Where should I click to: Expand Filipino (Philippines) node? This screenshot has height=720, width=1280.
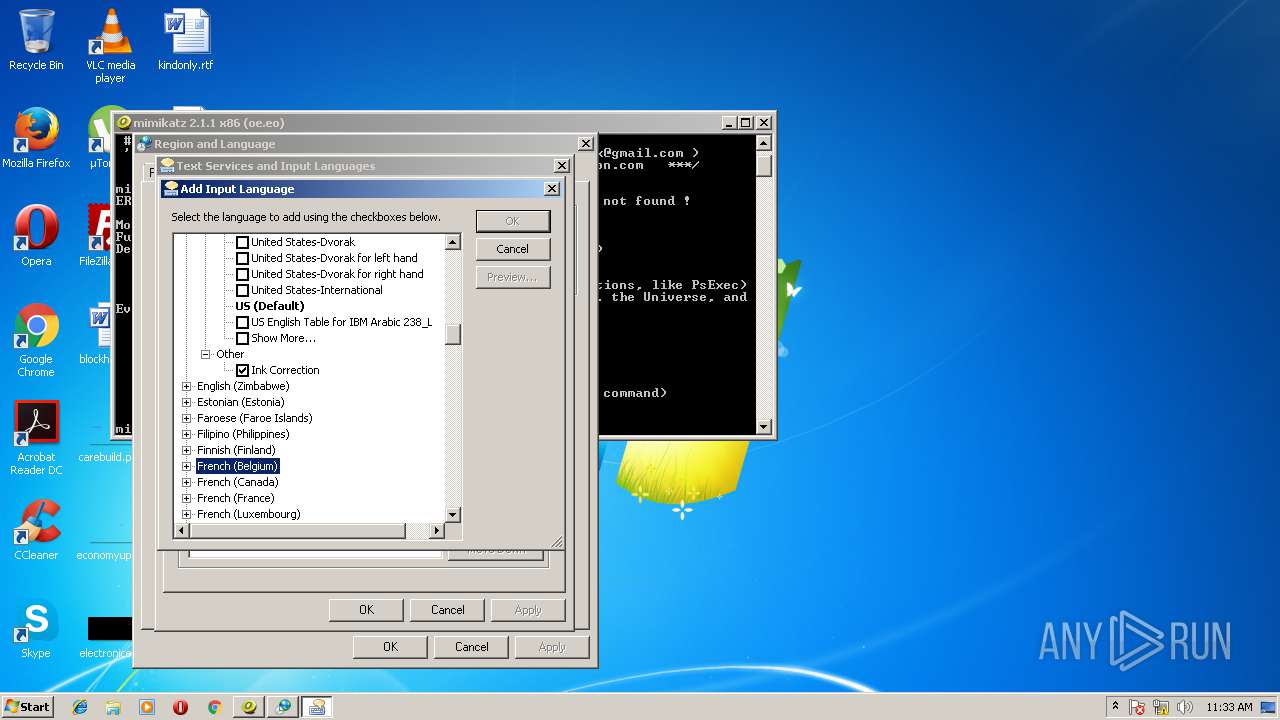(187, 434)
